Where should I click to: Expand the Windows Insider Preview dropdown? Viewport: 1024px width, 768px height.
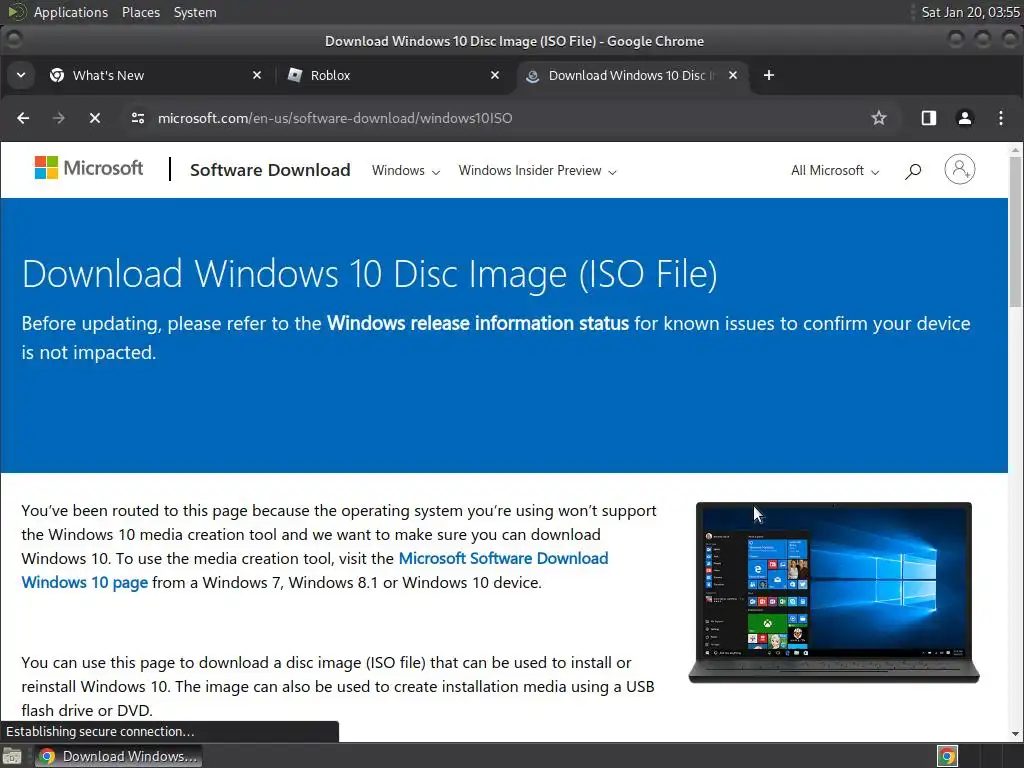point(537,171)
